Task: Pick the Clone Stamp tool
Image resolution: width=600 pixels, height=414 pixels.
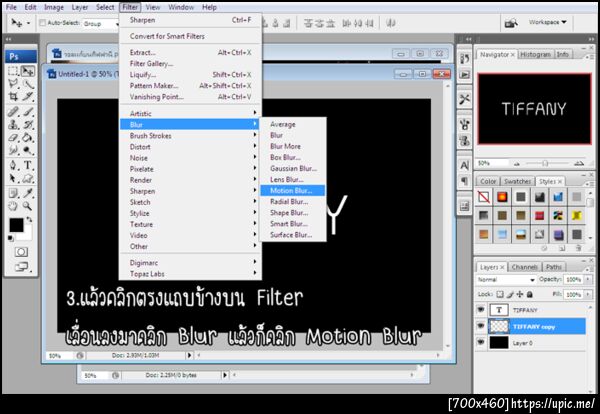Action: 13,125
